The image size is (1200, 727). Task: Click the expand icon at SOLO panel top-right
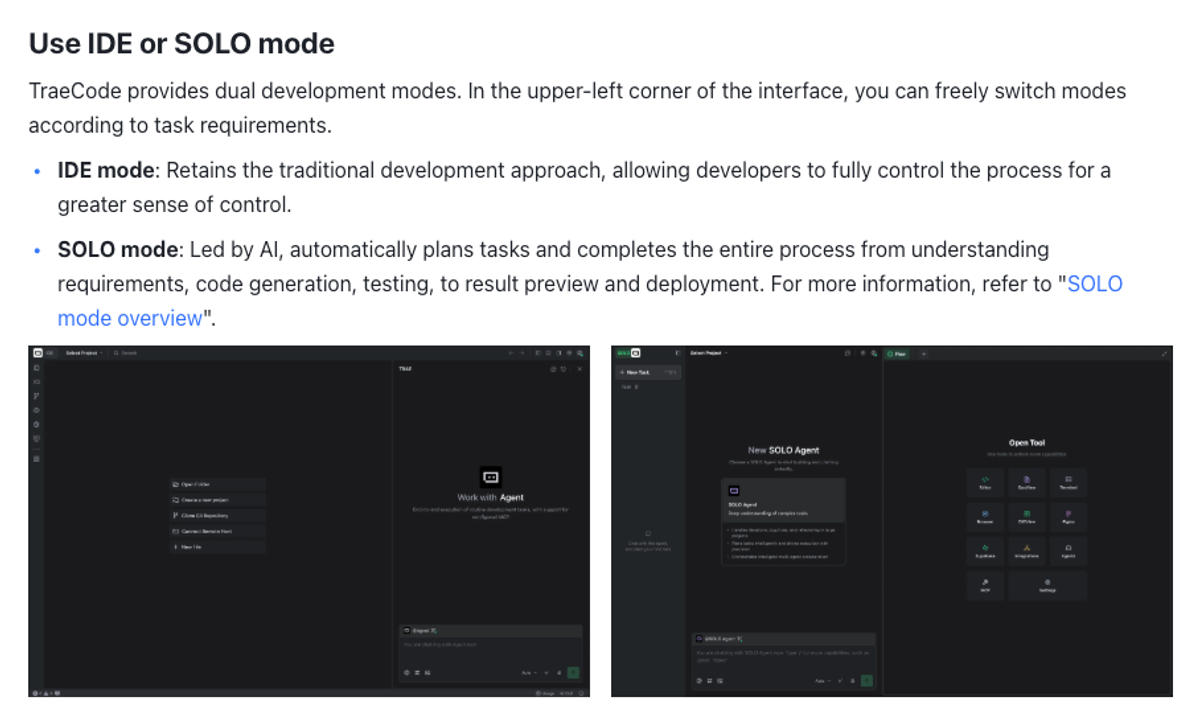(x=1164, y=354)
